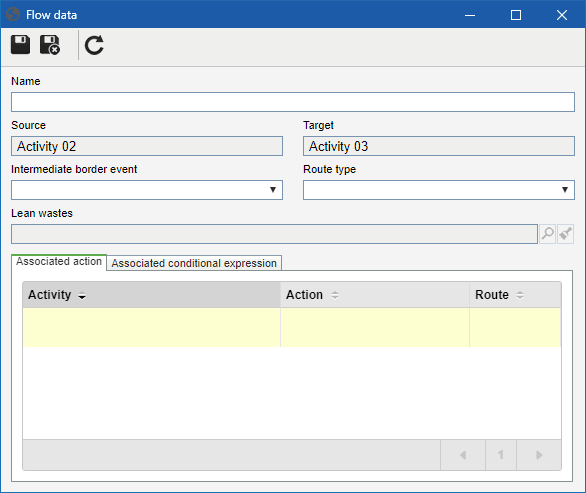
Task: Go to the previous table page
Action: (x=463, y=455)
